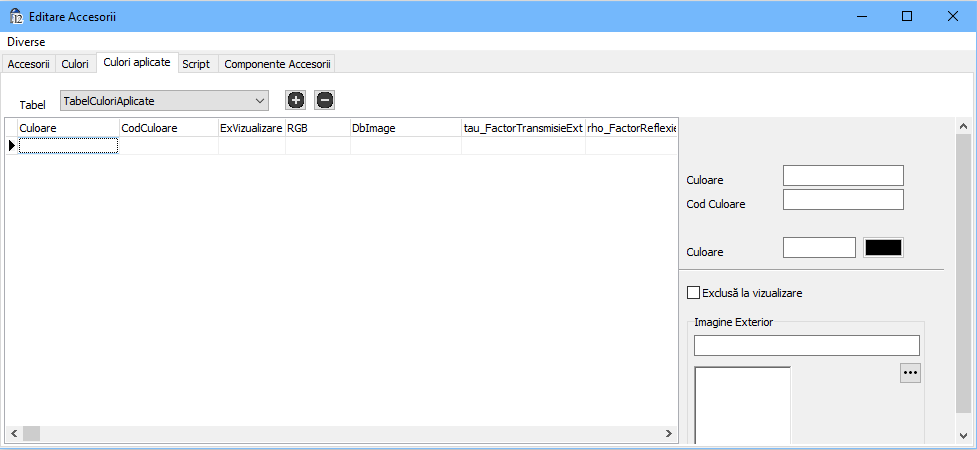Click the Imagine Exterior path field

point(806,345)
